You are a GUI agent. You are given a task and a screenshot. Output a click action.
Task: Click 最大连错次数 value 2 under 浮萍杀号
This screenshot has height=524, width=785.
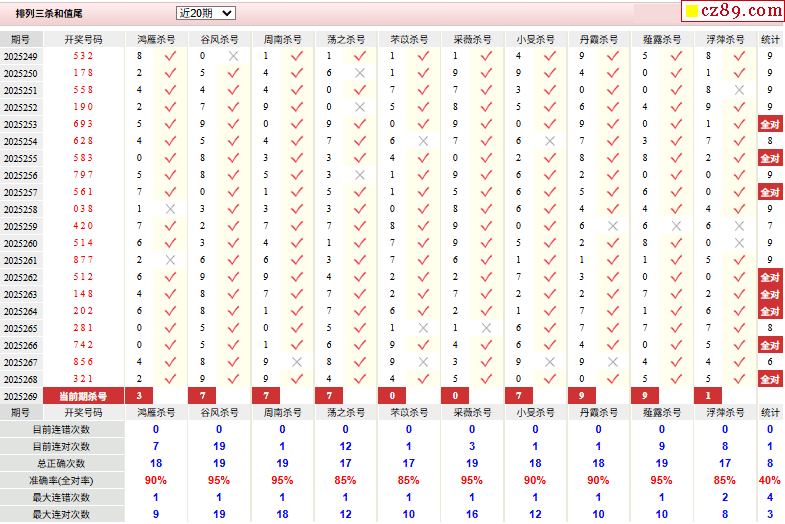(x=725, y=497)
